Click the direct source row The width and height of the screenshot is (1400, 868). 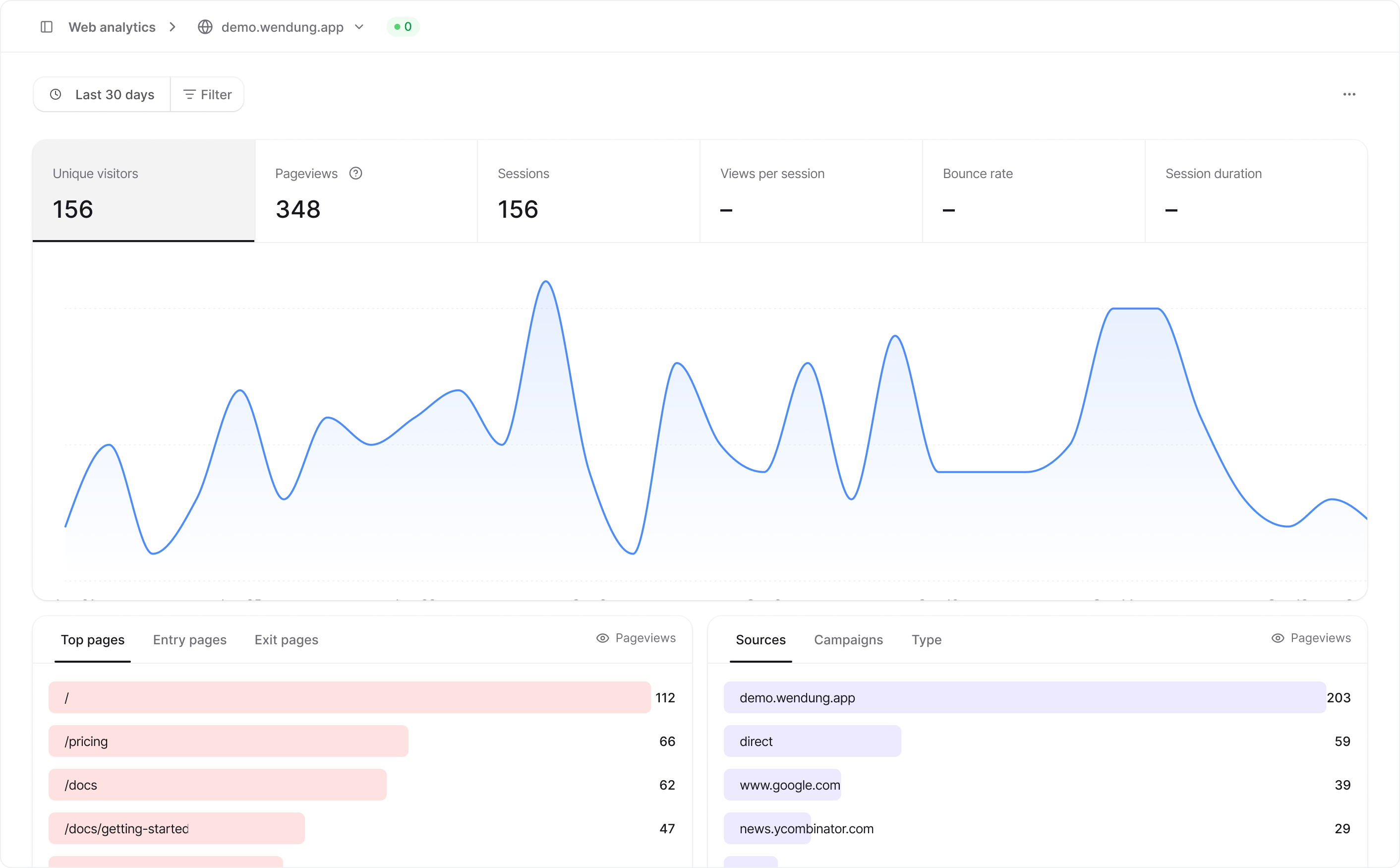pos(1038,741)
